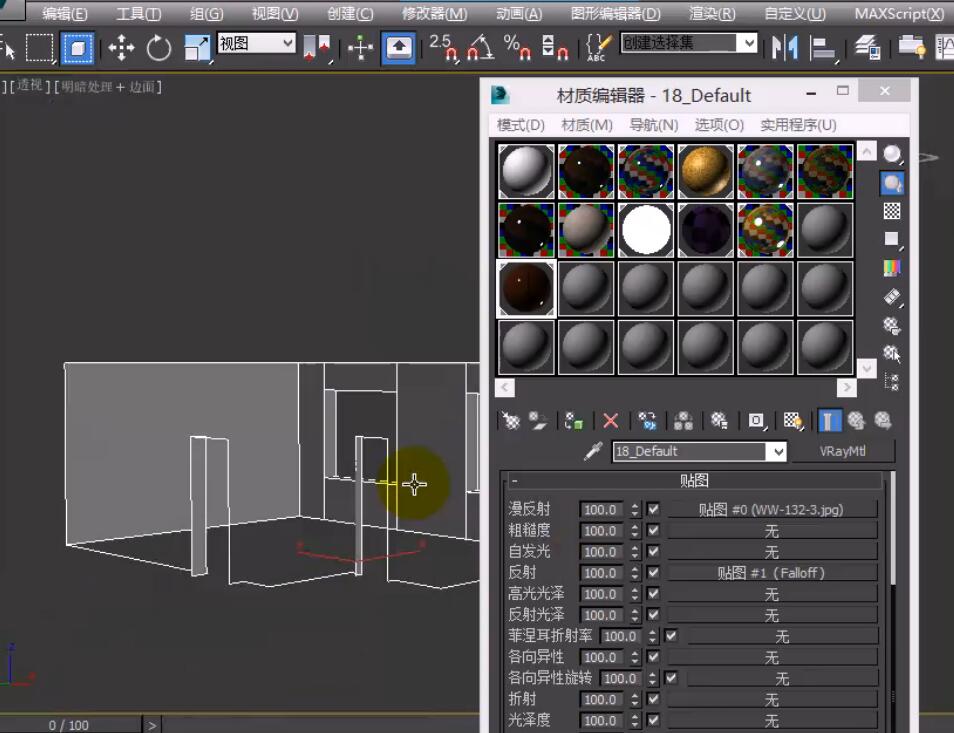954x733 pixels.
Task: Disable the 折射 map checkbox
Action: click(x=653, y=699)
